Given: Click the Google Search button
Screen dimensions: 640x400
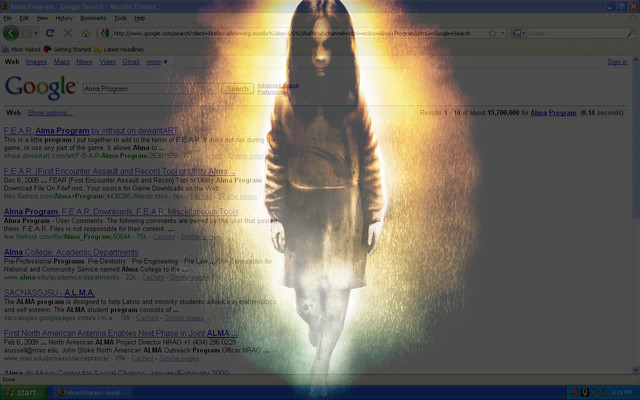Looking at the screenshot, I should coord(237,89).
